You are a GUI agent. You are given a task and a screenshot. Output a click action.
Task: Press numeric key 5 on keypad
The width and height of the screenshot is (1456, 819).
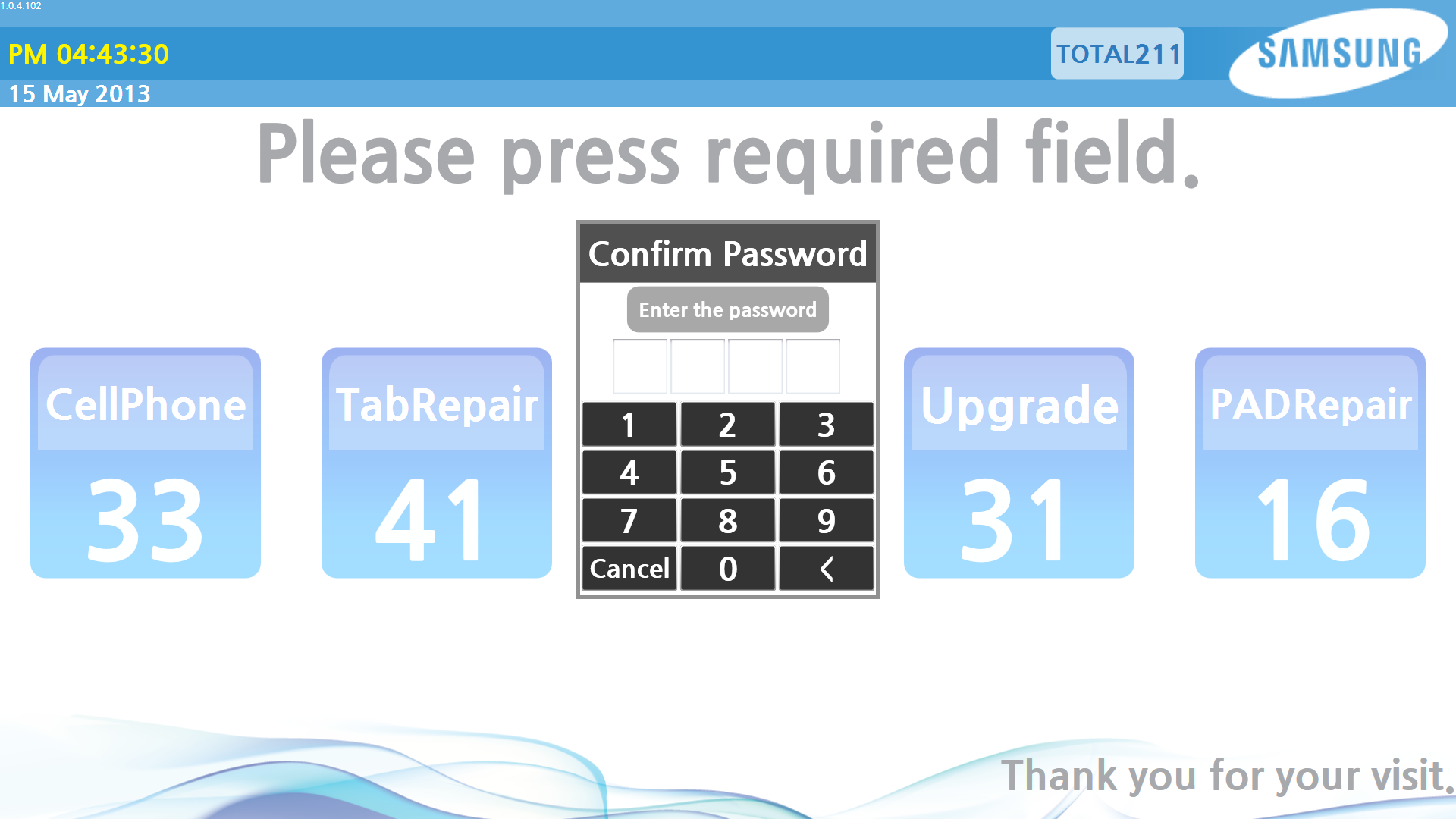coord(727,472)
